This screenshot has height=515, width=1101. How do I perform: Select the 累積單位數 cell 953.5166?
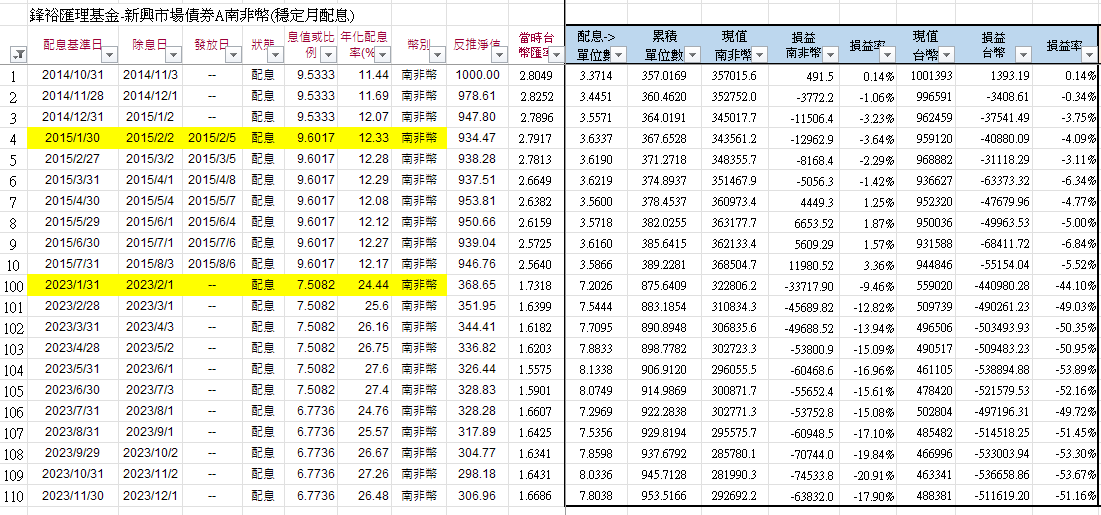[664, 495]
